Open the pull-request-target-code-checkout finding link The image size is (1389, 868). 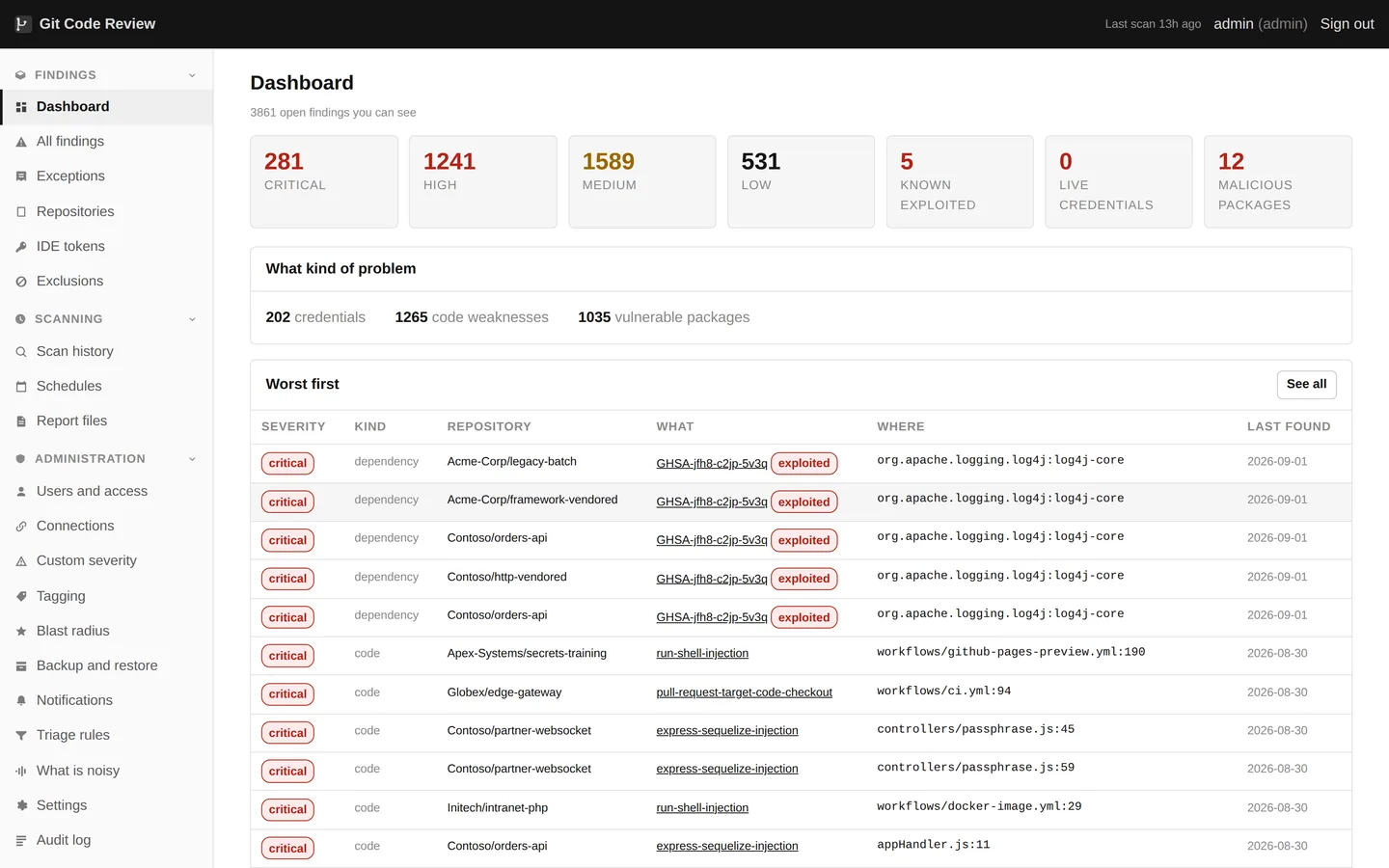(x=744, y=692)
